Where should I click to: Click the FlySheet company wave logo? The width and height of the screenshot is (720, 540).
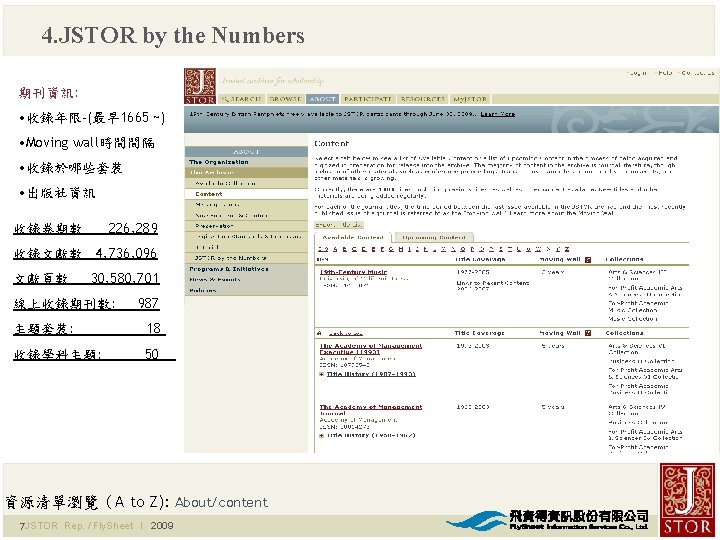click(x=478, y=521)
